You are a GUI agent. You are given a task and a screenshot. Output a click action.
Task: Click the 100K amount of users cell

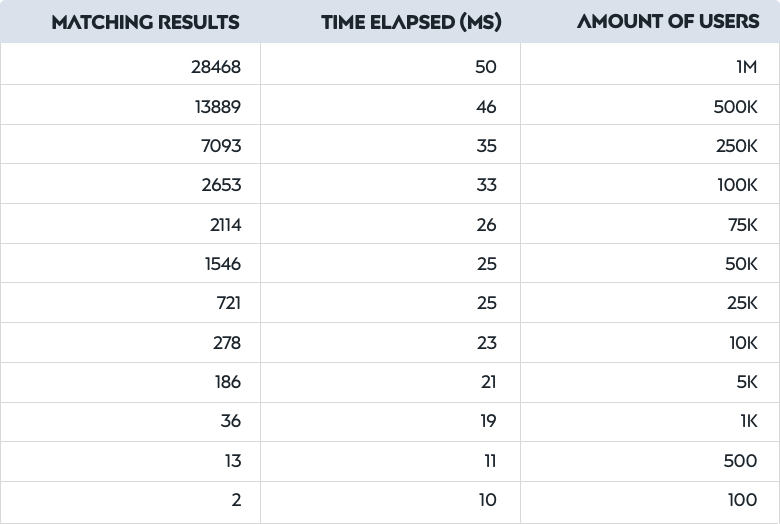tap(650, 184)
